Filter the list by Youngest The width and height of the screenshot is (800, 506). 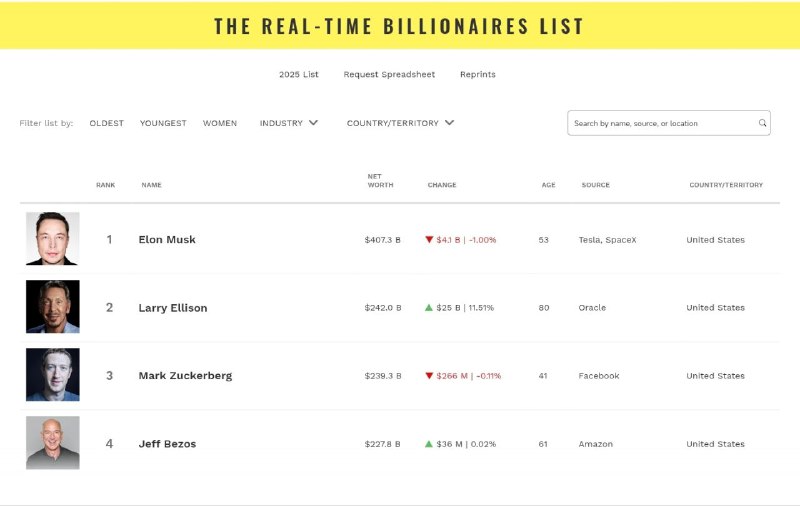click(x=163, y=123)
